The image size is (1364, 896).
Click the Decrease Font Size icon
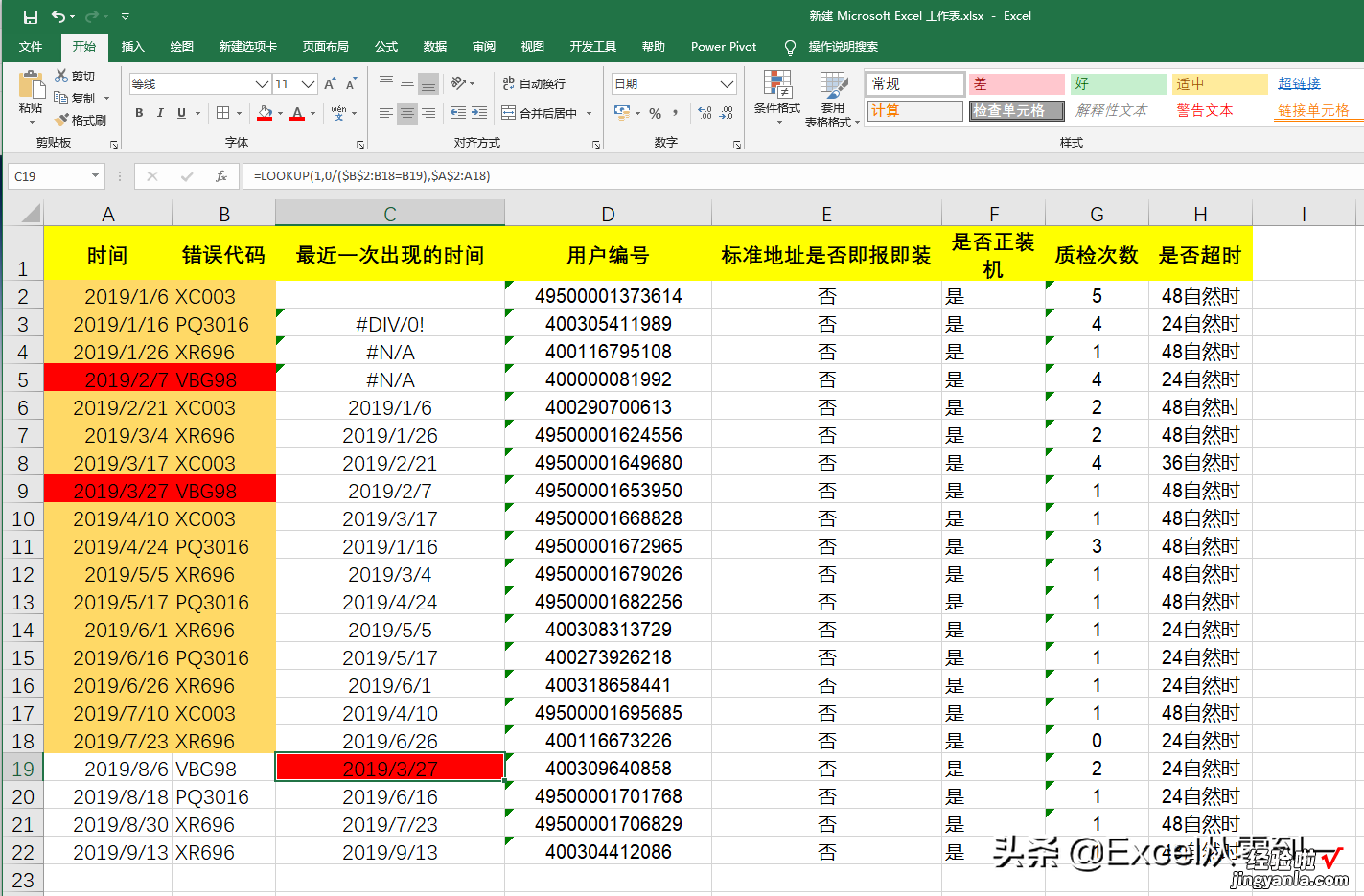pyautogui.click(x=351, y=84)
